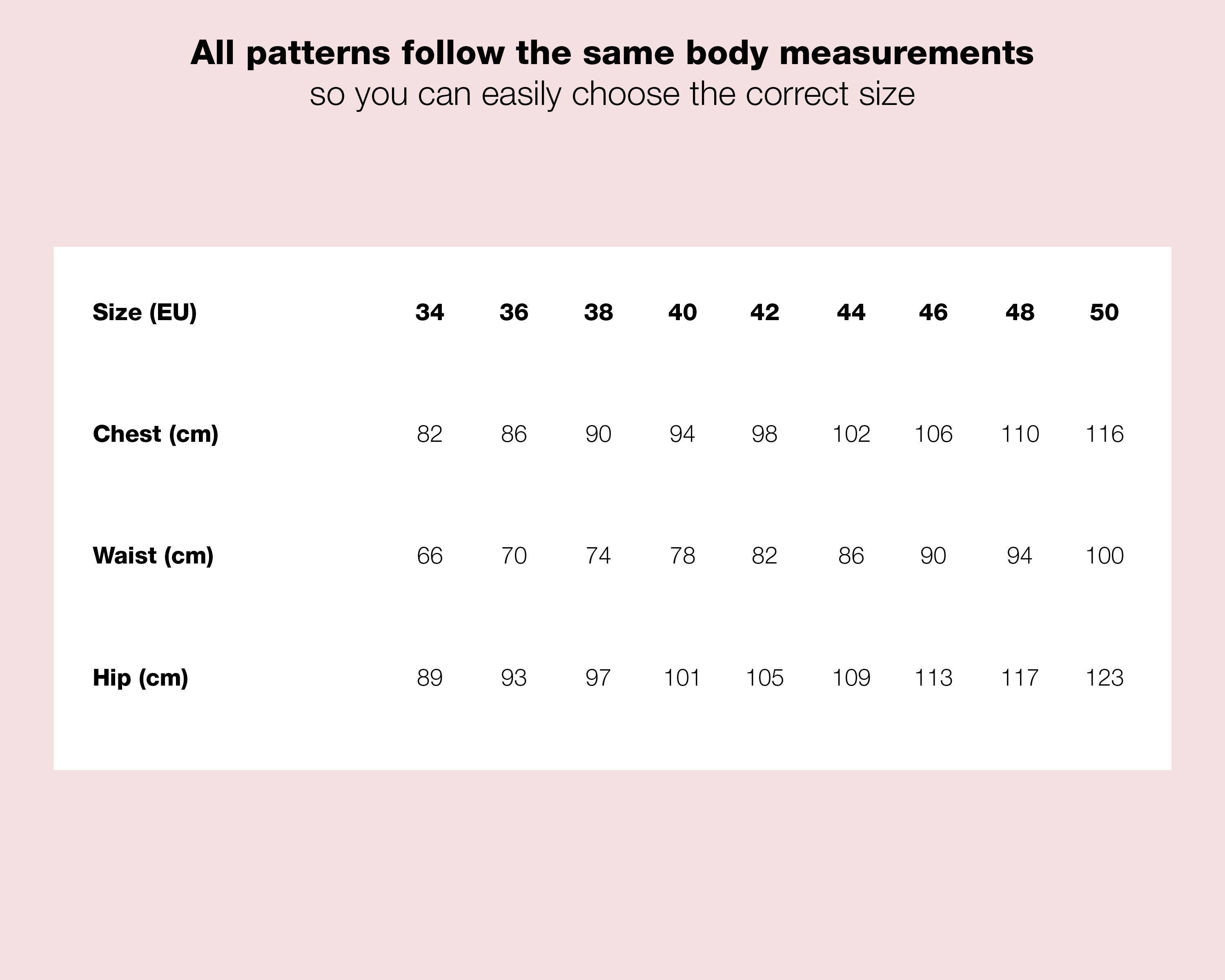
Task: Click hip value 89
Action: 430,678
